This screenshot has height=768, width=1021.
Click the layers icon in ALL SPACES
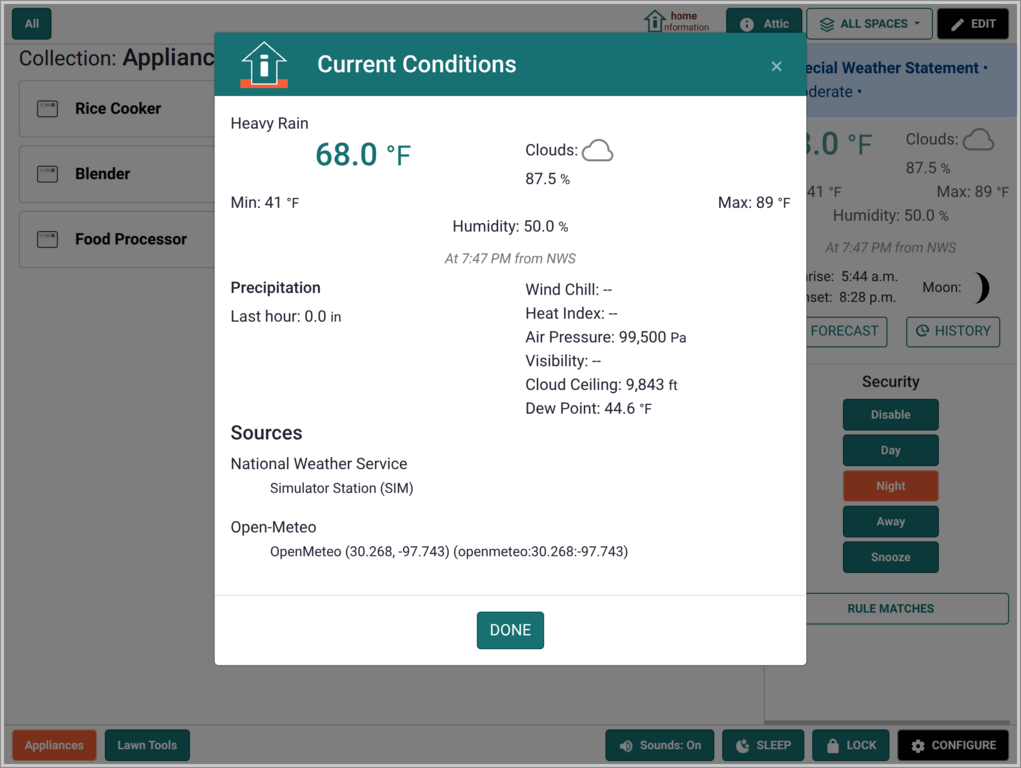(826, 25)
